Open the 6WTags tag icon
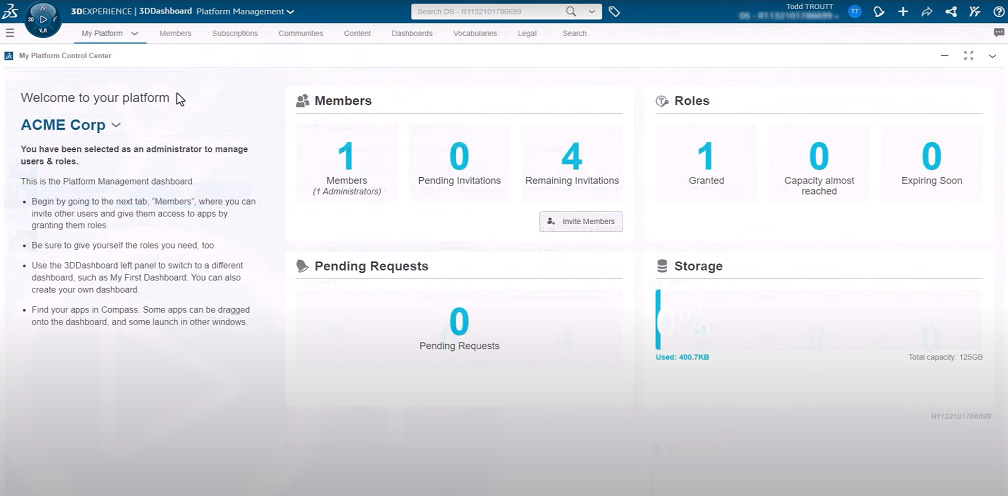The width and height of the screenshot is (1008, 496). click(614, 12)
